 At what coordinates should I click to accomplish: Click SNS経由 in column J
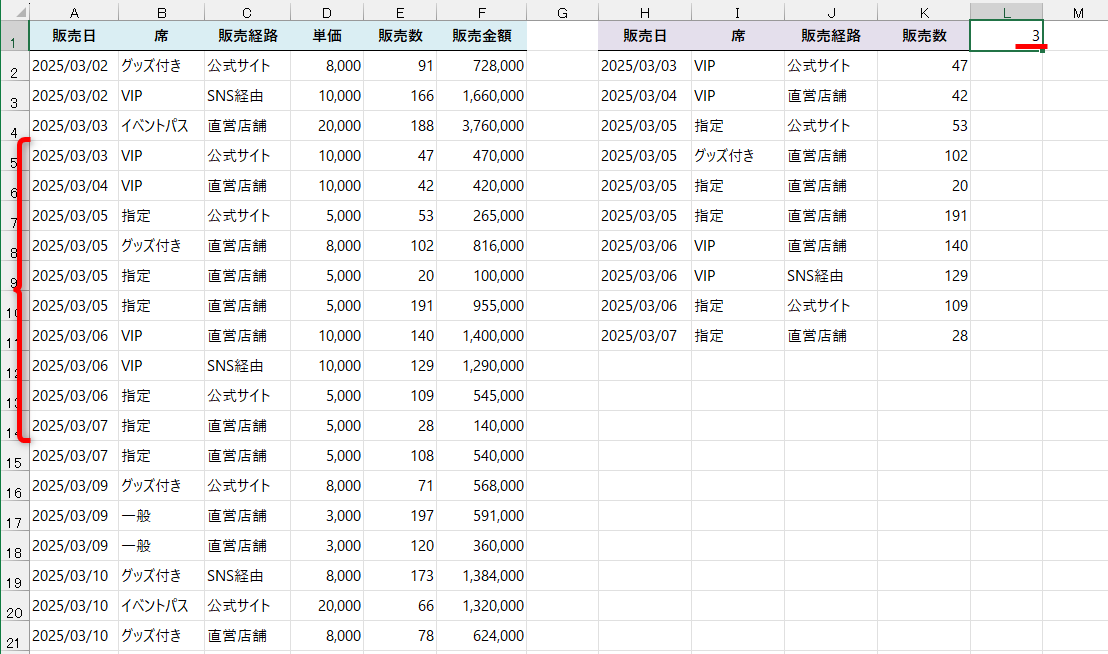point(831,276)
